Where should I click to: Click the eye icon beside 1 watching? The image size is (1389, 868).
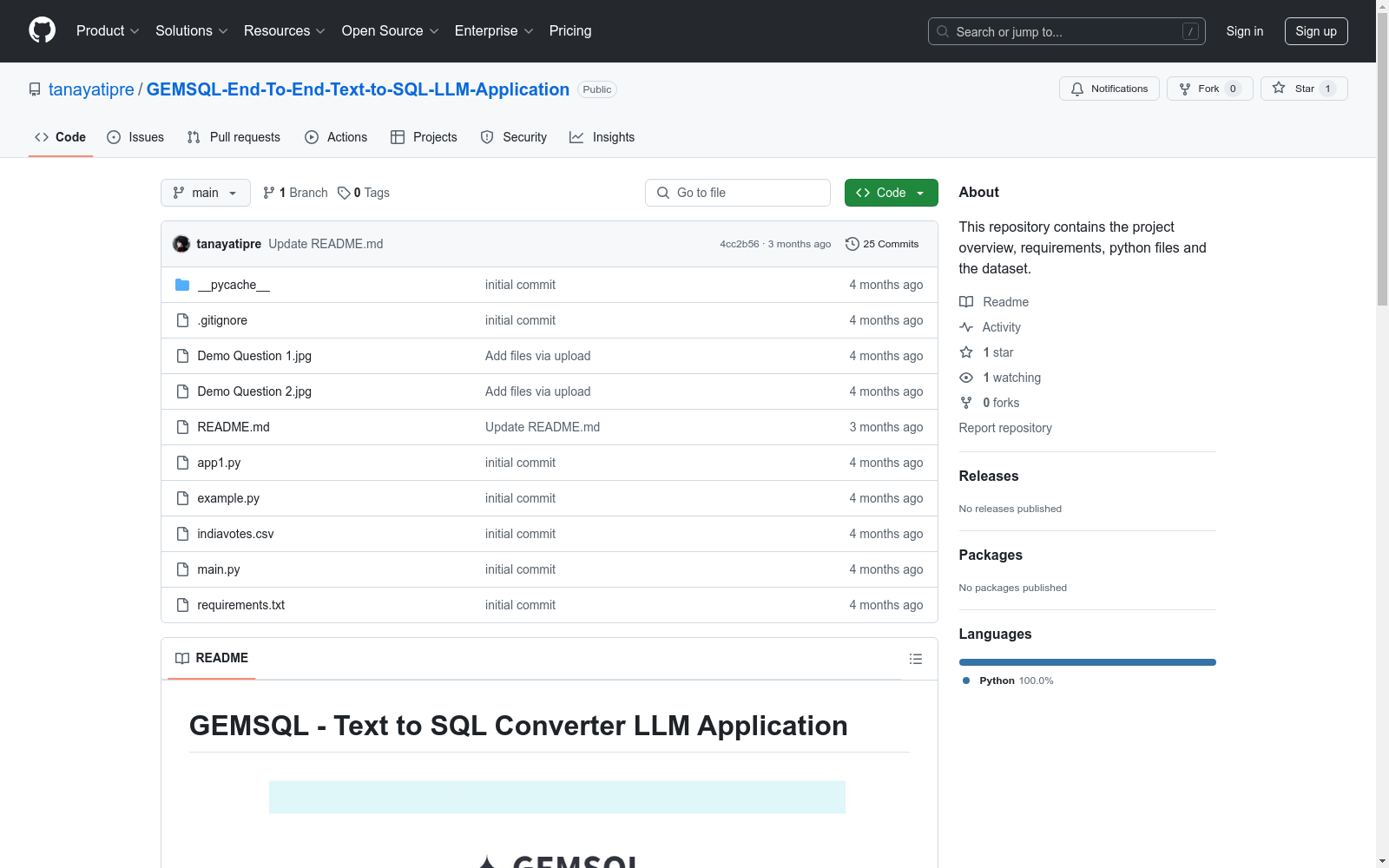966,378
